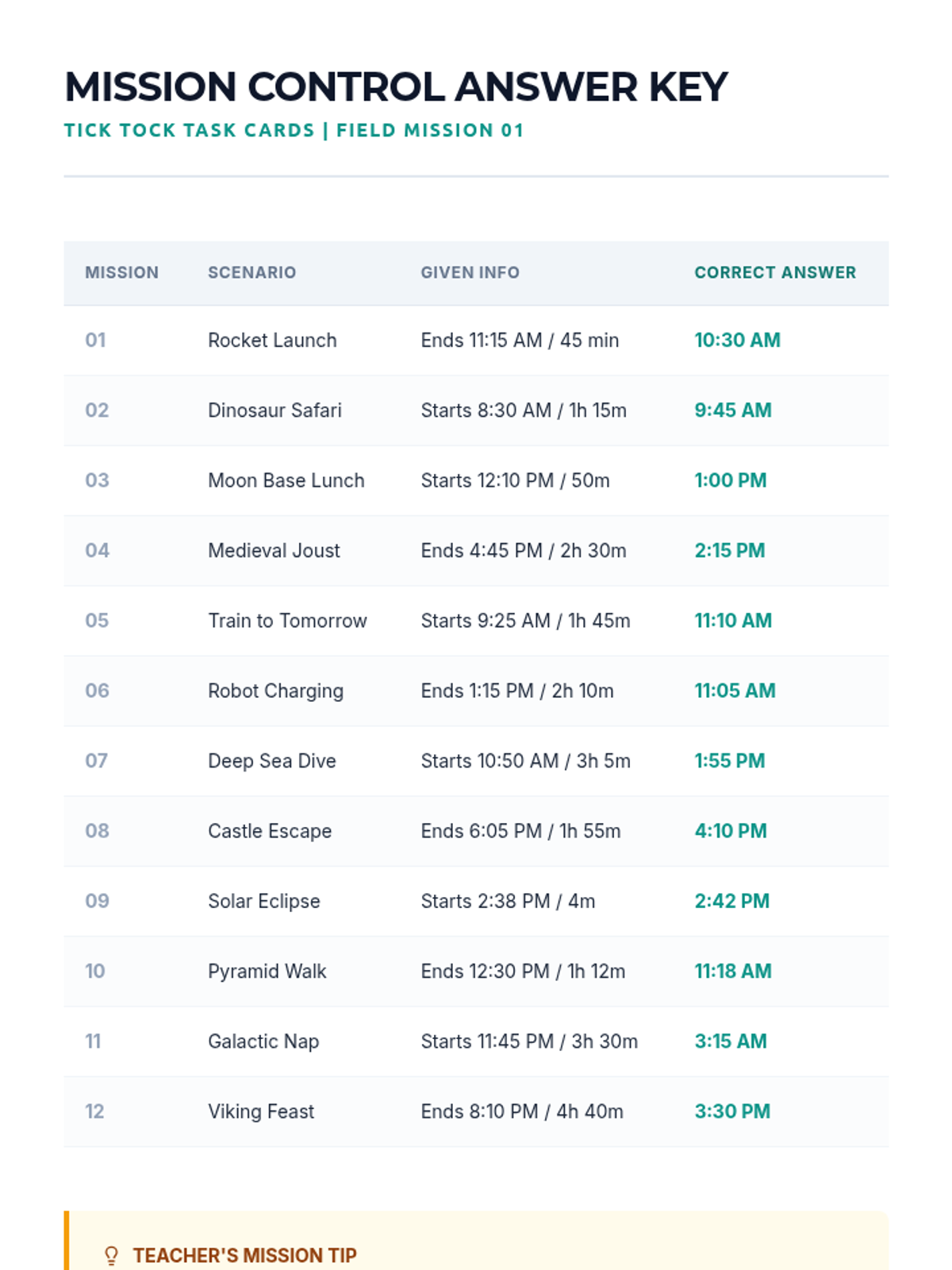Click mission number 04
This screenshot has width=952, height=1270.
[x=97, y=550]
